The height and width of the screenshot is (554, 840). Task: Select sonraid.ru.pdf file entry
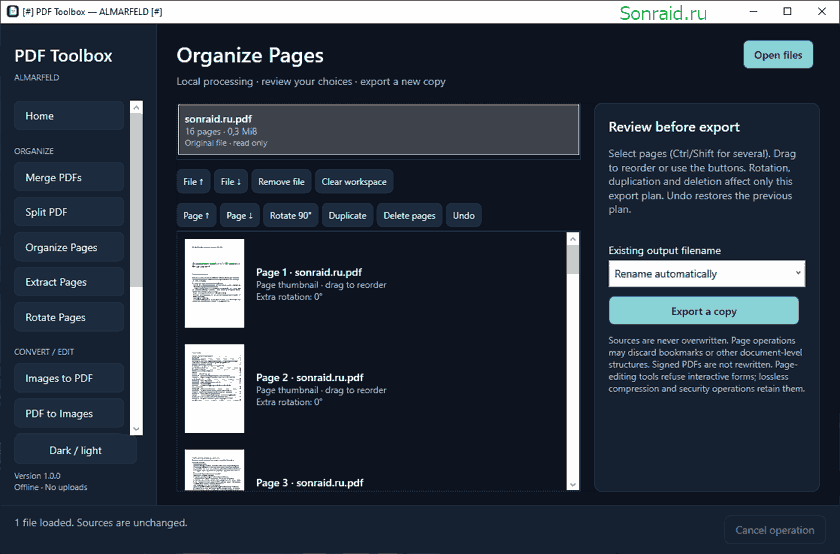(378, 130)
